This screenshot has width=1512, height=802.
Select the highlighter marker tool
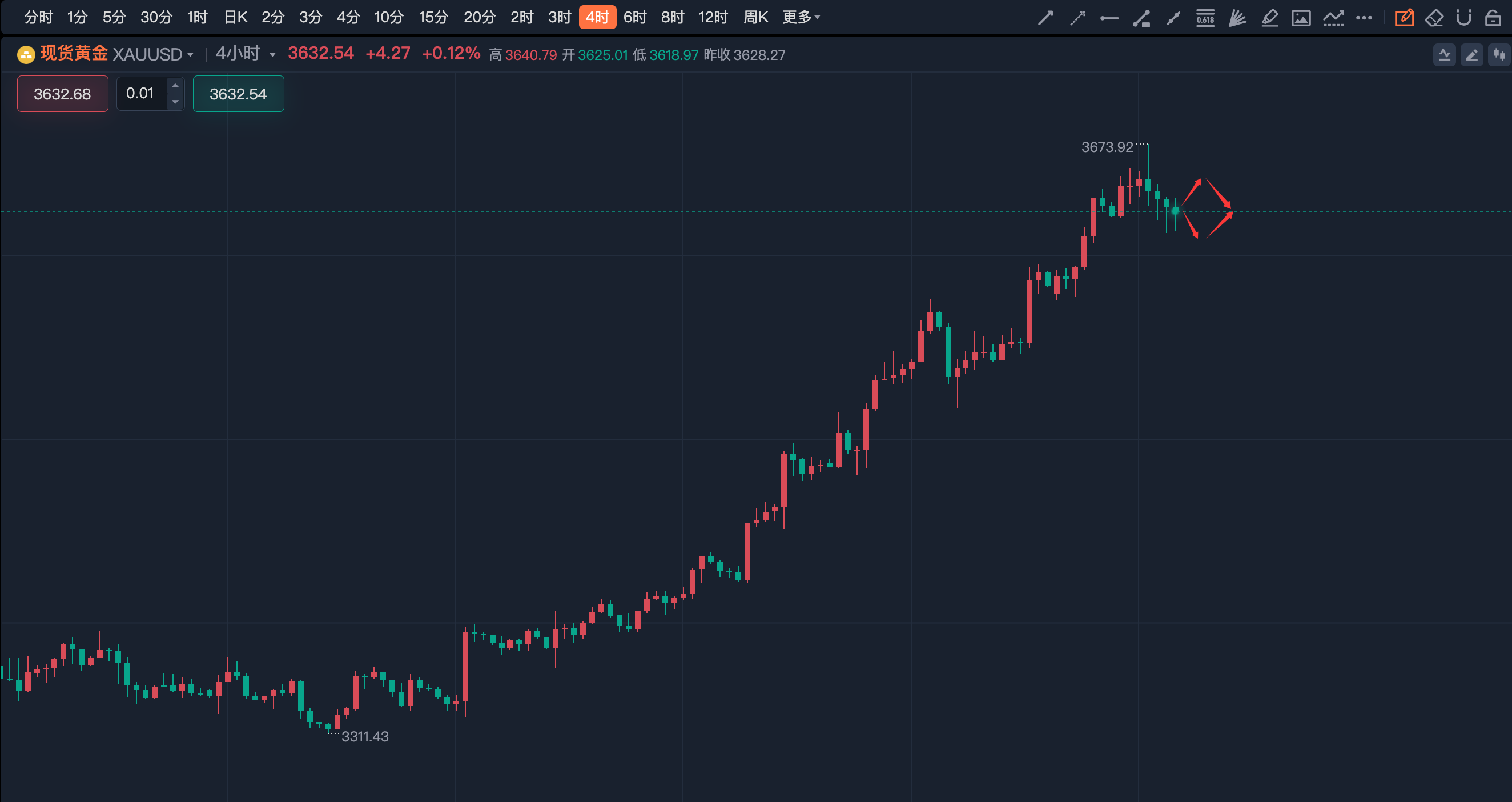(x=1269, y=18)
